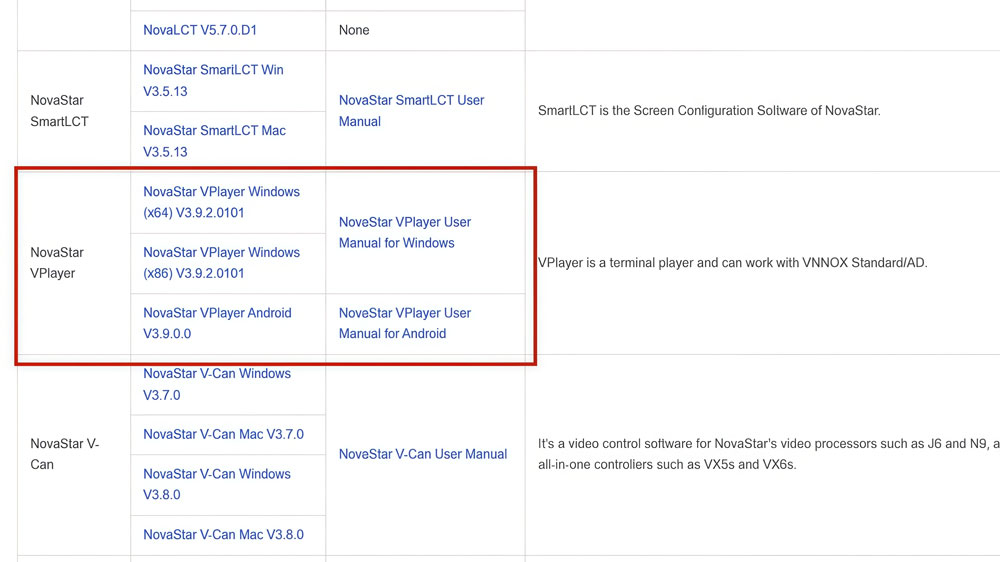This screenshot has height=562, width=1000.
Task: Get NovaStar V-Can Mac V3.8.0
Action: pyautogui.click(x=223, y=534)
